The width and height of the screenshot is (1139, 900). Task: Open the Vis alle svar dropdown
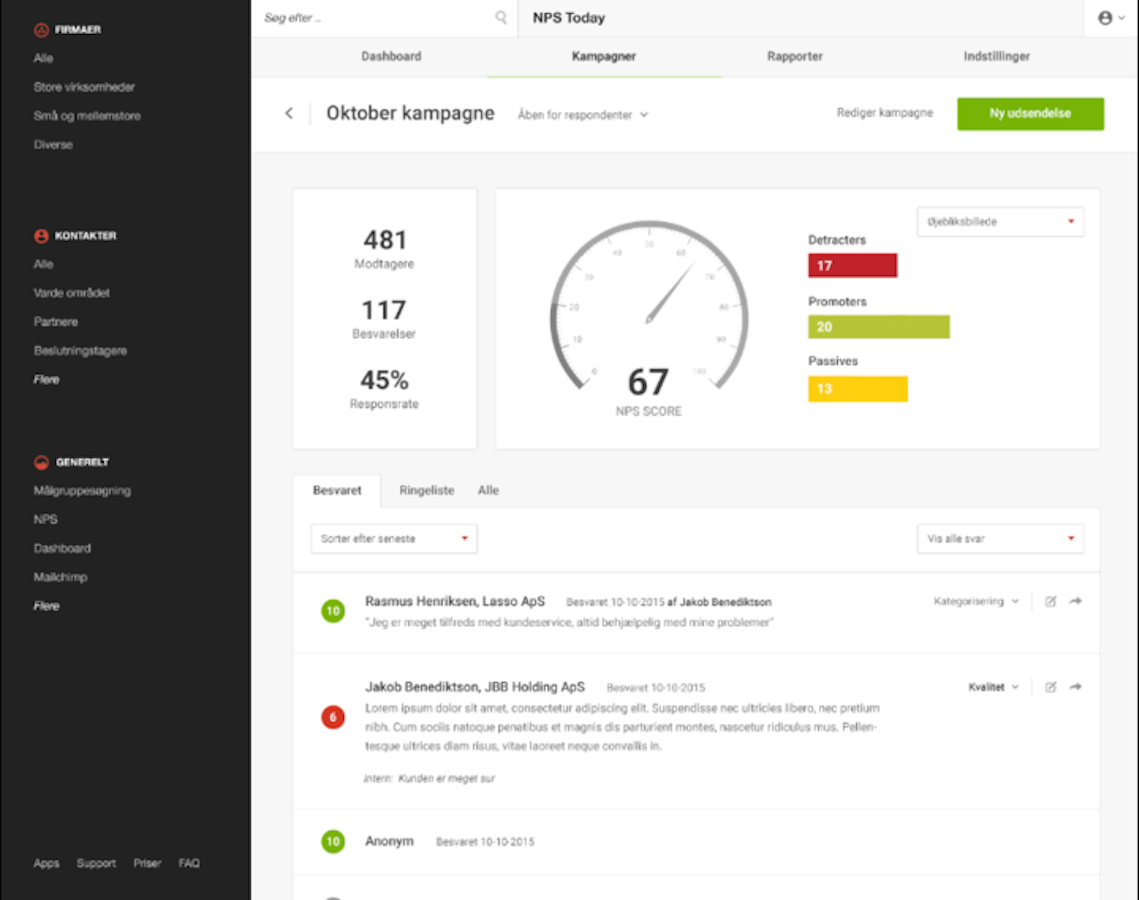[999, 539]
